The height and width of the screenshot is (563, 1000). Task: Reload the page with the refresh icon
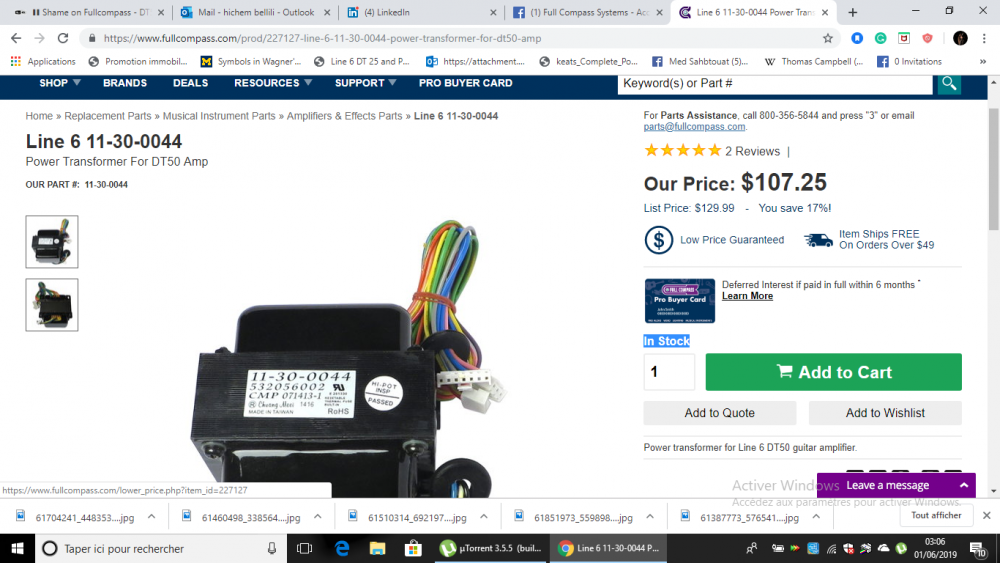point(62,38)
